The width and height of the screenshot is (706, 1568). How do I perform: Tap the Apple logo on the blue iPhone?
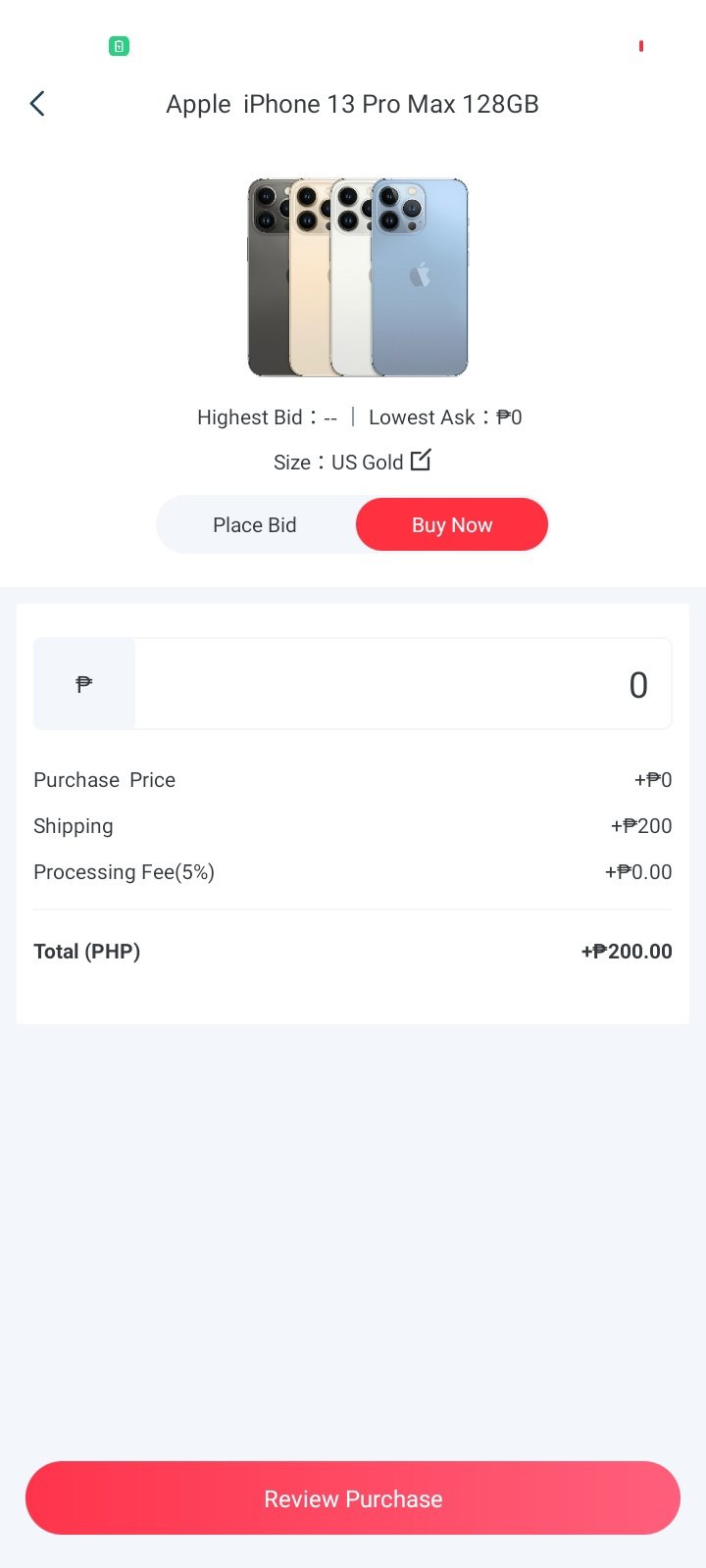coord(420,276)
